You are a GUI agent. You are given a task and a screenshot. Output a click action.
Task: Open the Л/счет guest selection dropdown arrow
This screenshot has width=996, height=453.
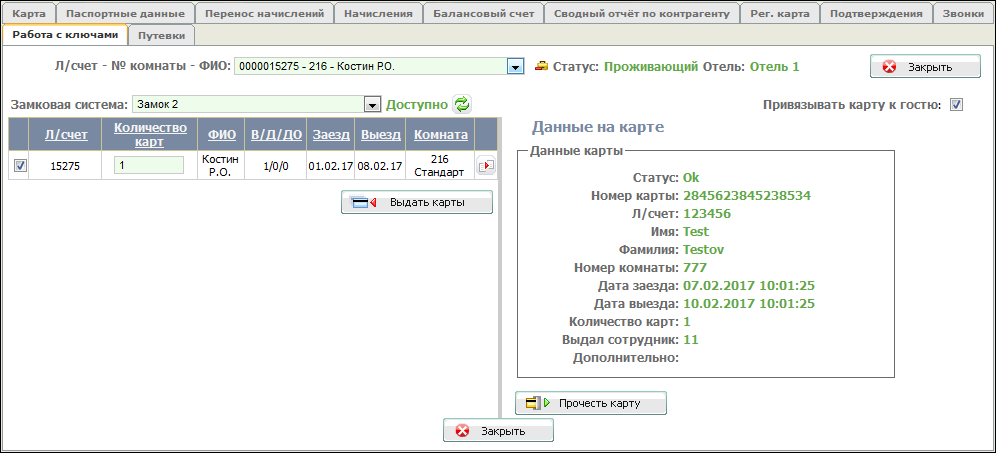[516, 67]
